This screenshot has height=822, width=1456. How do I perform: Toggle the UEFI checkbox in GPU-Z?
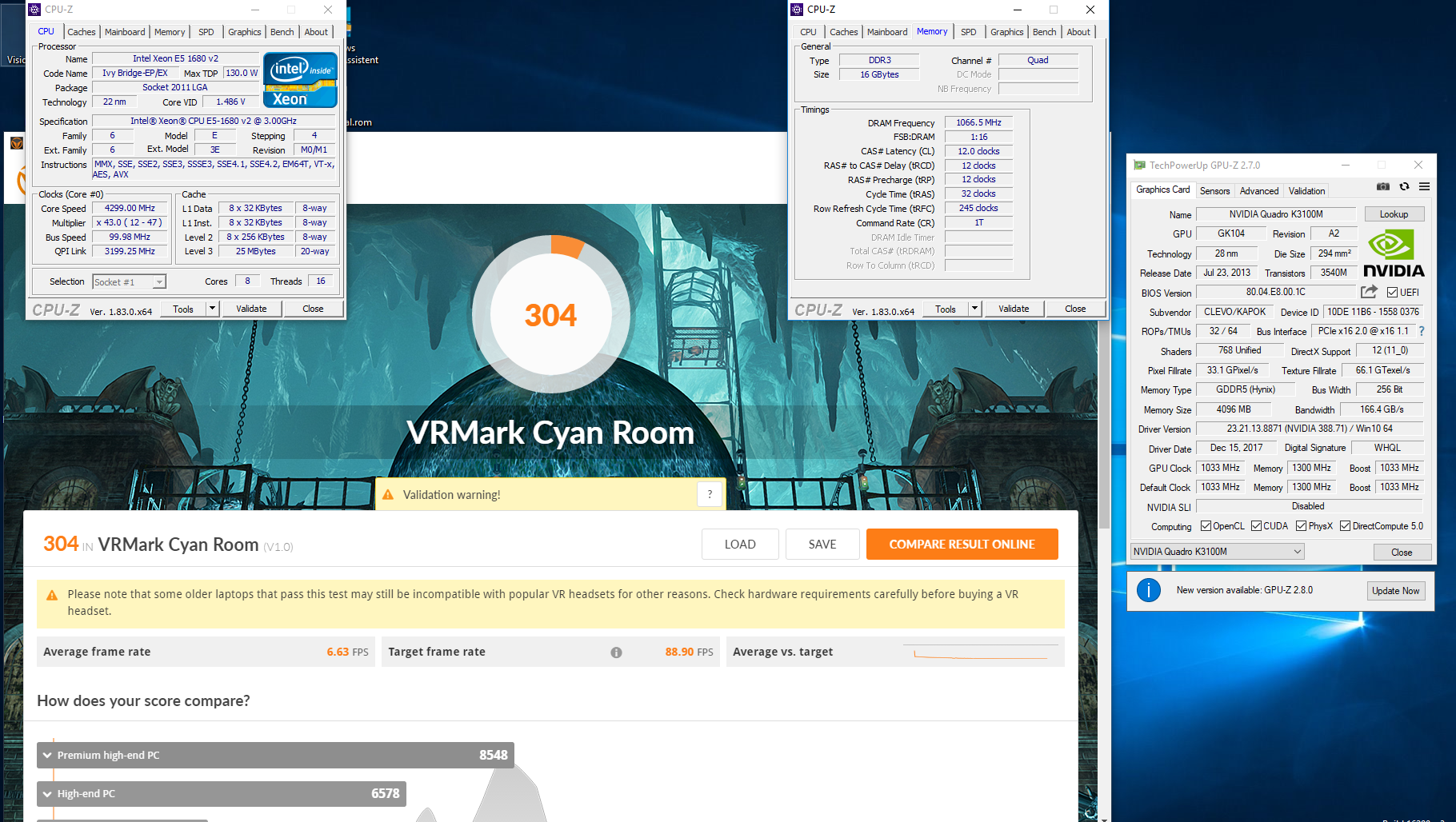click(1392, 293)
